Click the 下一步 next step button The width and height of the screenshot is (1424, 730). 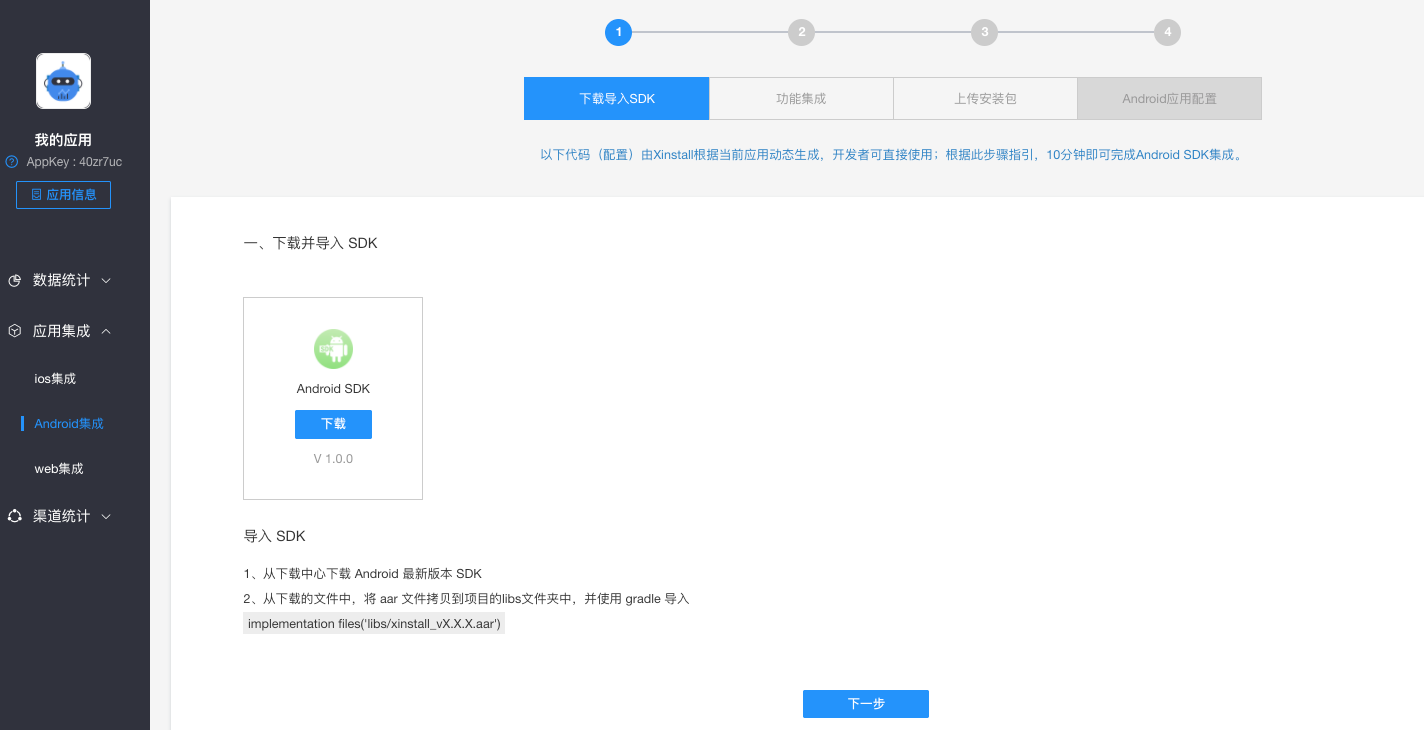pos(865,703)
